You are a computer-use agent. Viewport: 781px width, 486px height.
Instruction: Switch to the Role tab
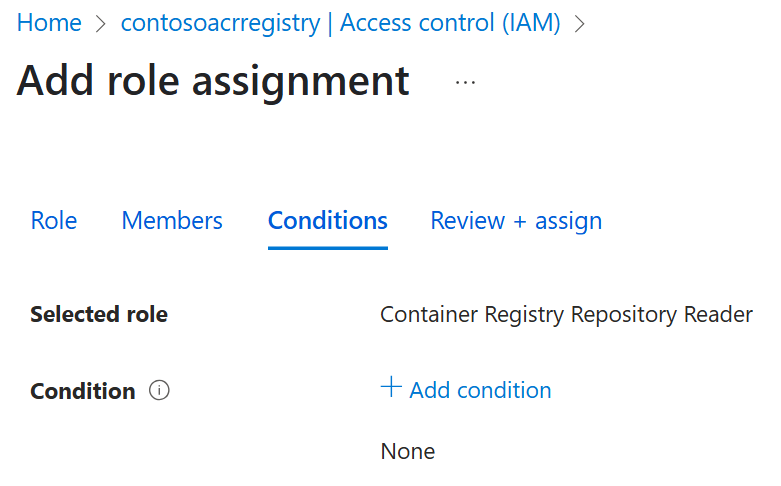(x=54, y=221)
